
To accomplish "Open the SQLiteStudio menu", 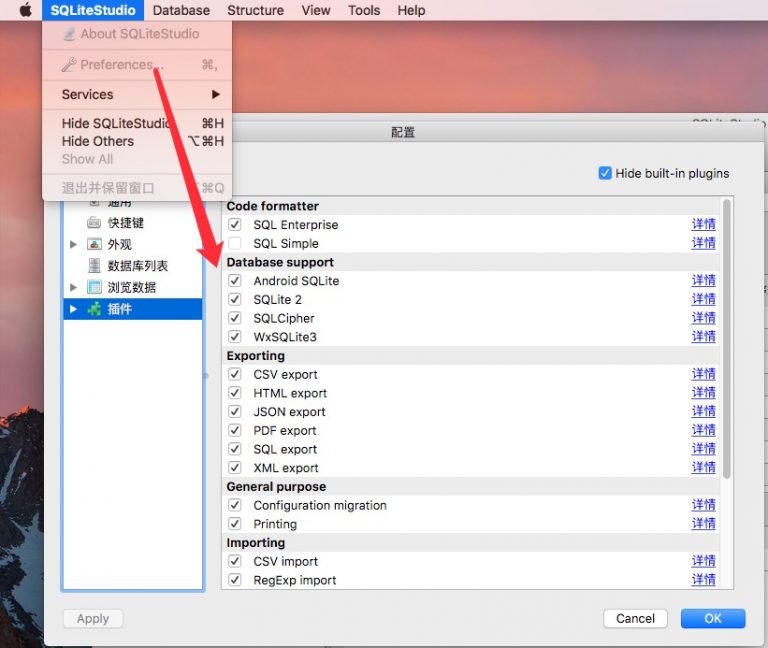I will [93, 10].
